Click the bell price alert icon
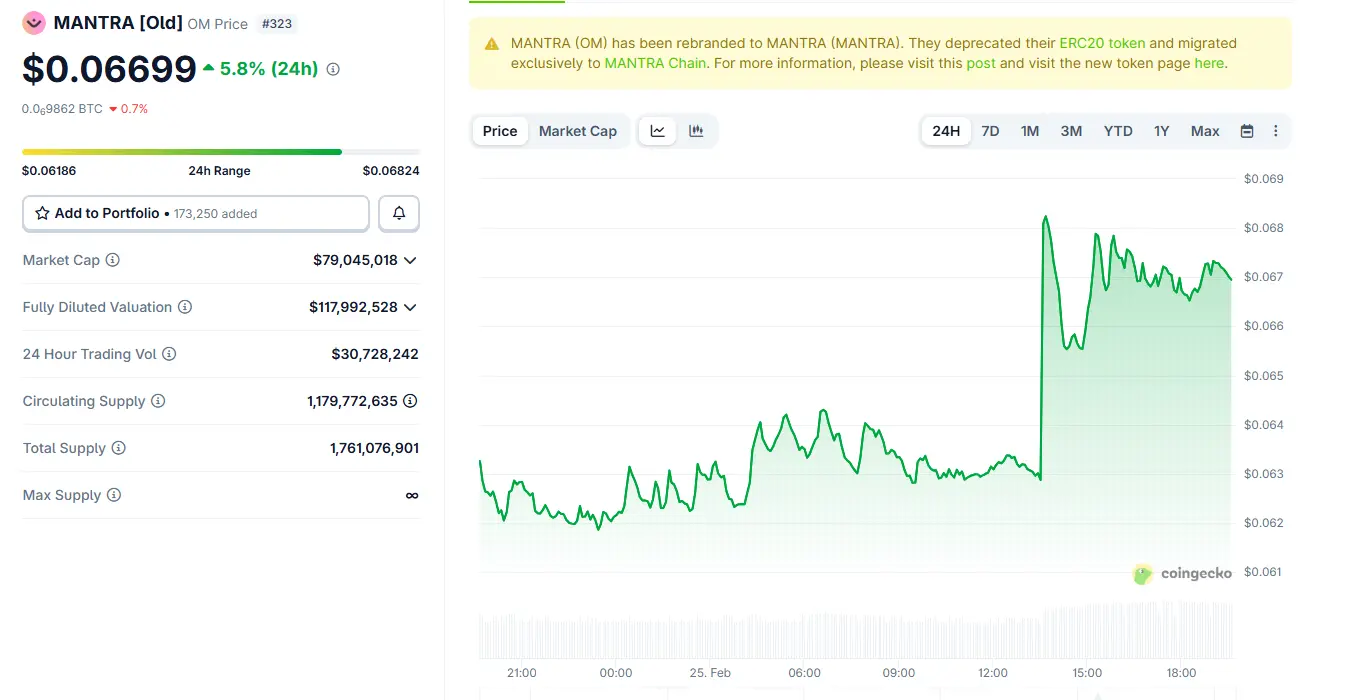Image resolution: width=1351 pixels, height=700 pixels. (x=399, y=213)
